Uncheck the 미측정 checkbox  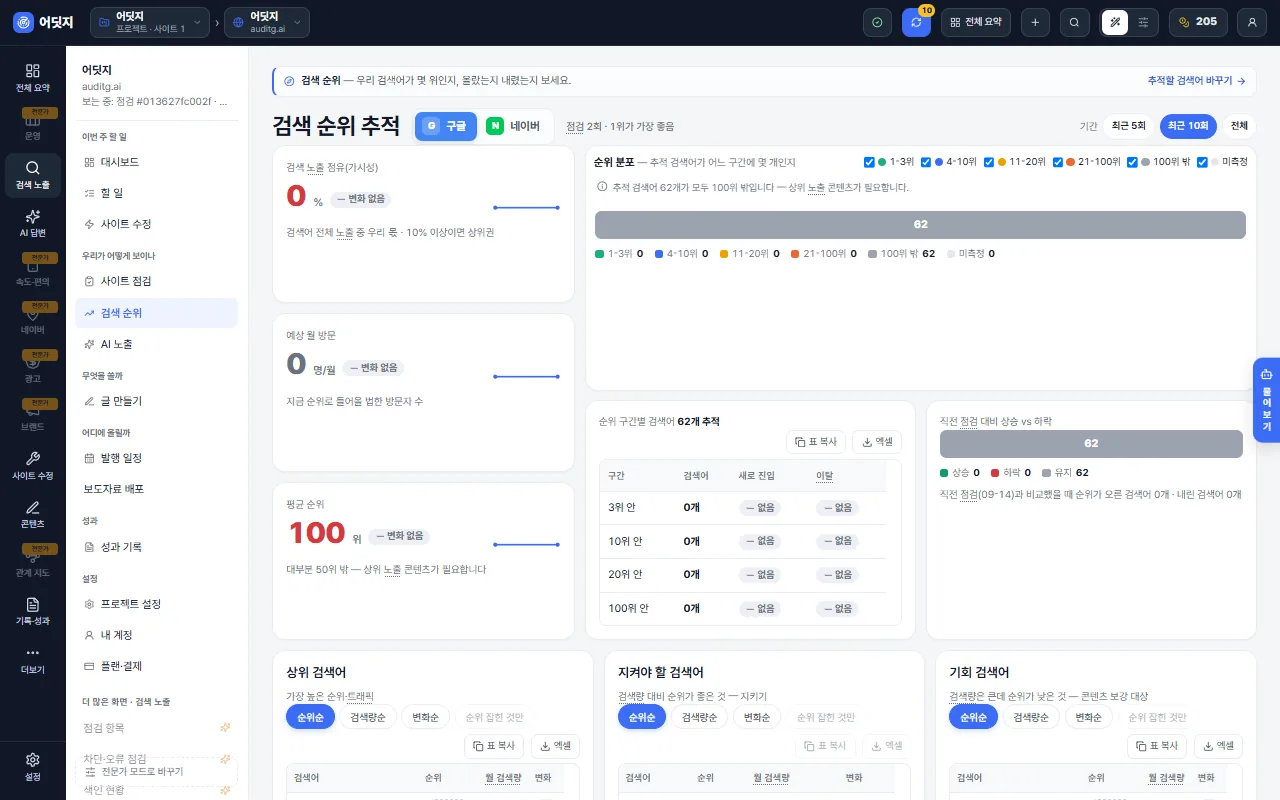click(1203, 162)
